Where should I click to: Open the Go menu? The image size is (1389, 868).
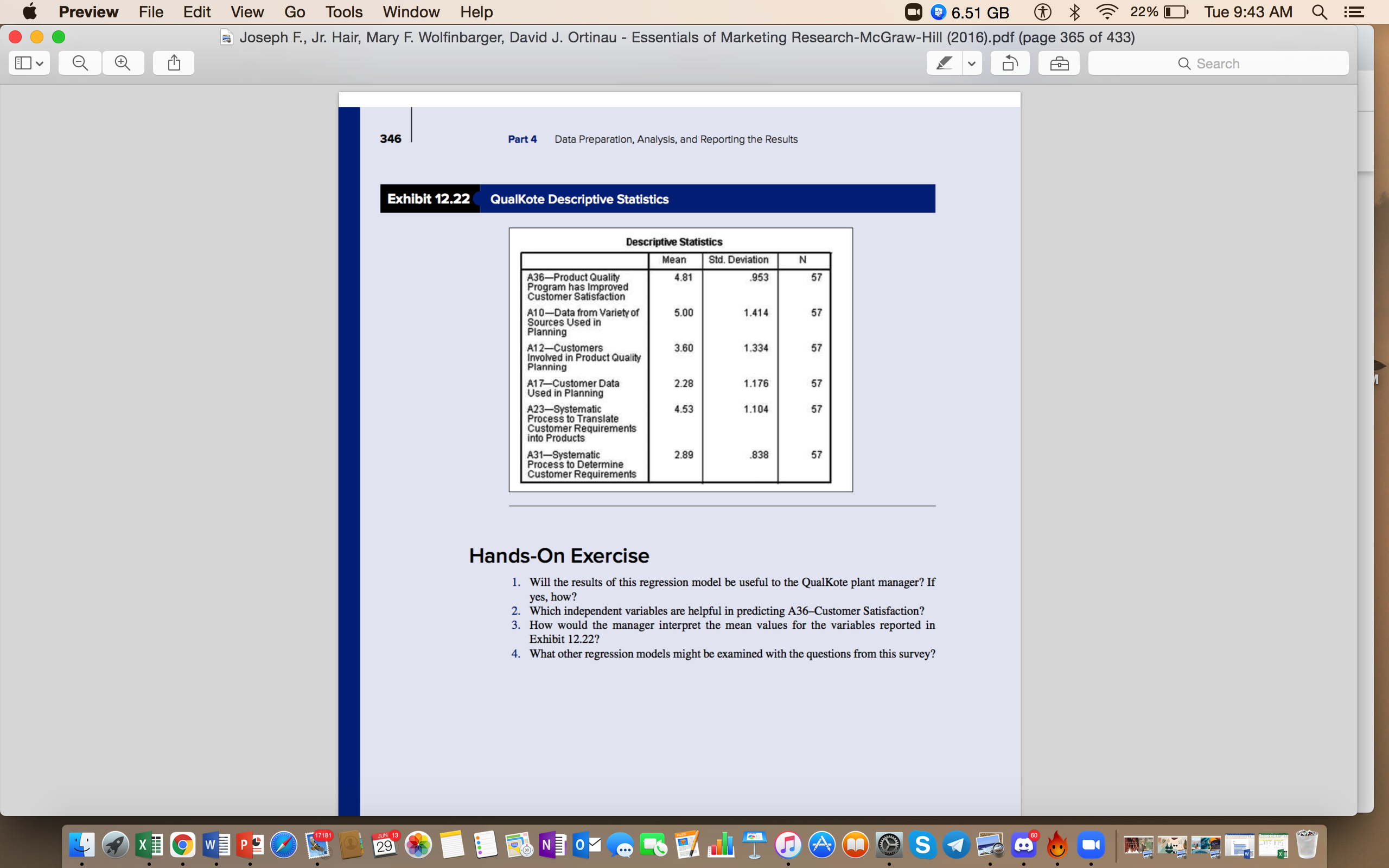(x=295, y=12)
